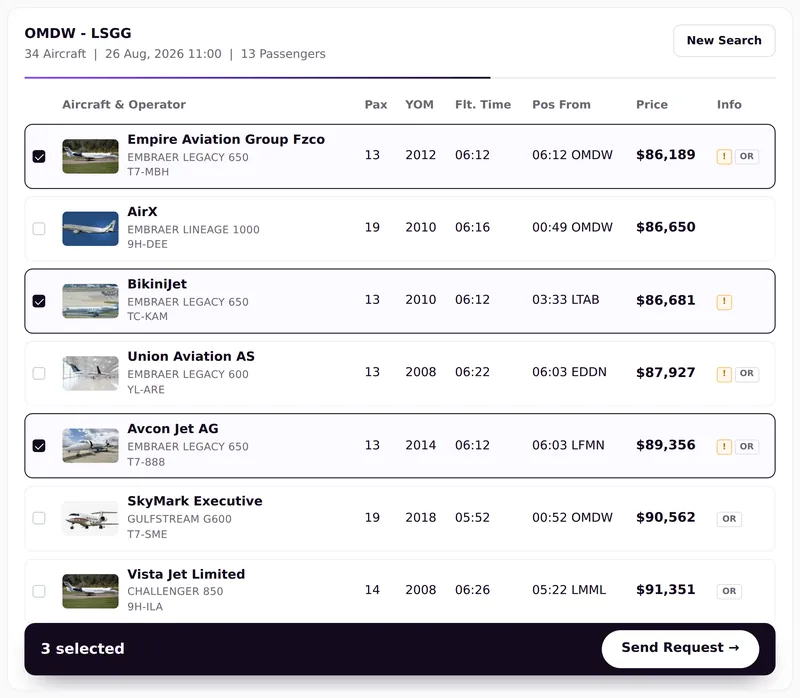Viewport: 800px width, 698px height.
Task: Click the OMDW - LSGG route title
Action: pyautogui.click(x=78, y=33)
